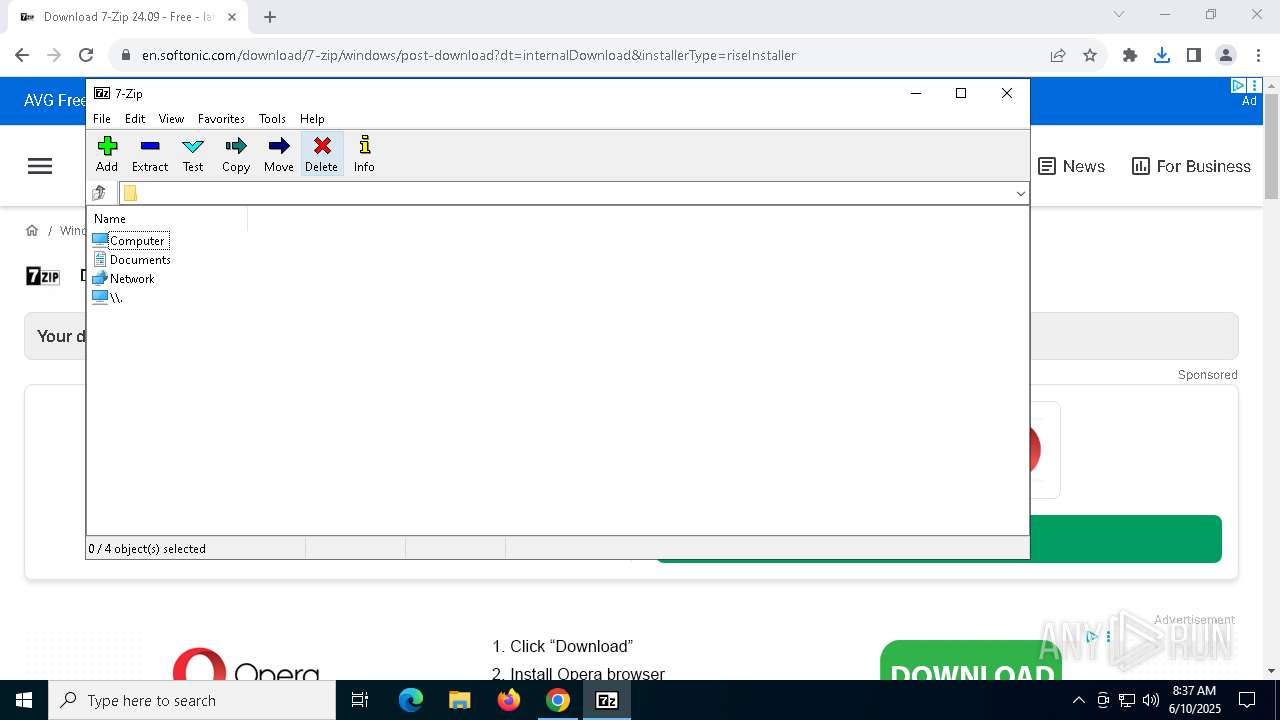The width and height of the screenshot is (1280, 720).
Task: Select the Computer item in the list
Action: pos(130,240)
